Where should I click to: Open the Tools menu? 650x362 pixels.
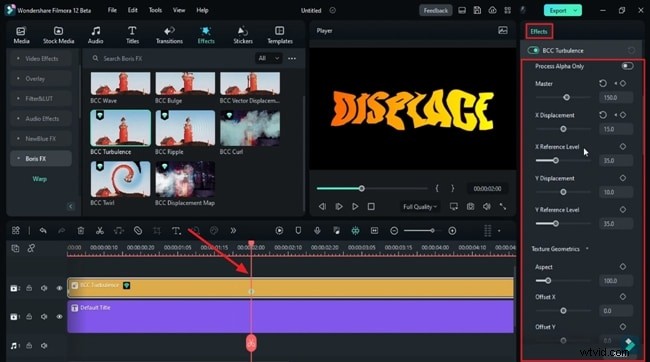155,10
